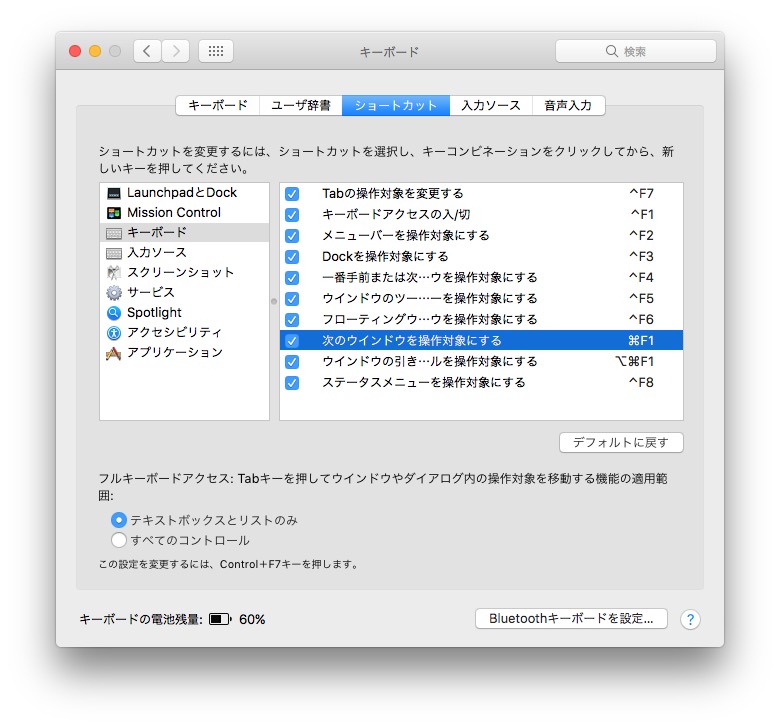The width and height of the screenshot is (780, 727).
Task: Toggle the ⌥⌘F1 引き出し row checkbox
Action: (292, 362)
